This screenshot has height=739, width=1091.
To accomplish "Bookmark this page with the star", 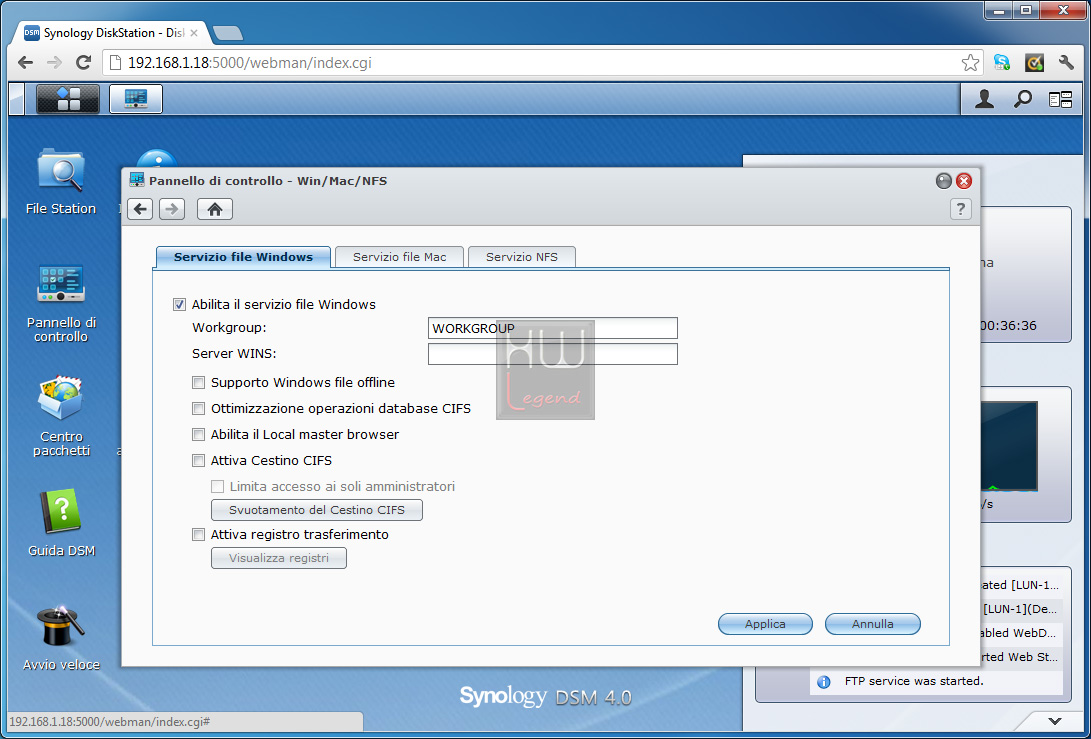I will coord(970,63).
